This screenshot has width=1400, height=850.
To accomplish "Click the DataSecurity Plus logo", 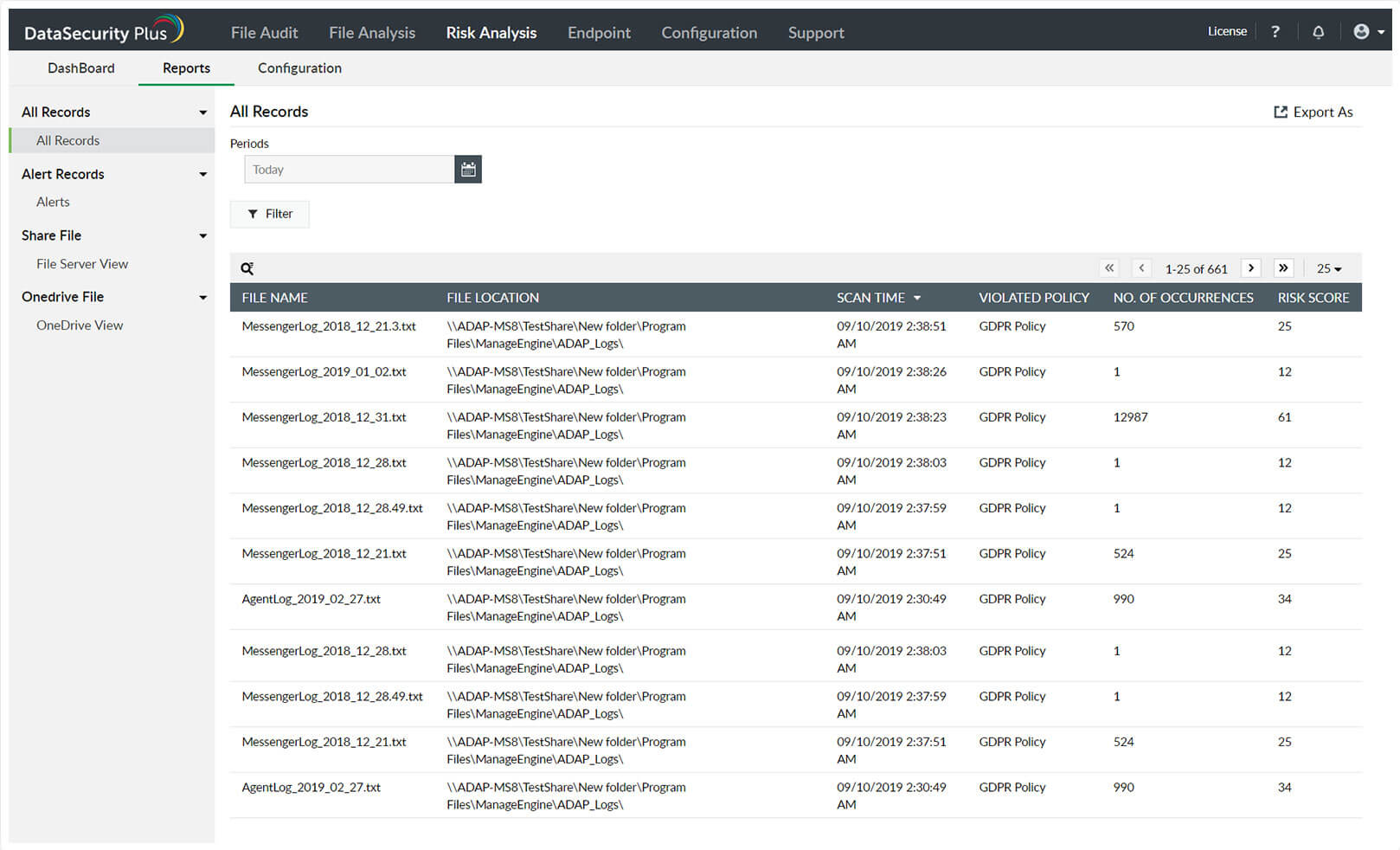I will 104,30.
